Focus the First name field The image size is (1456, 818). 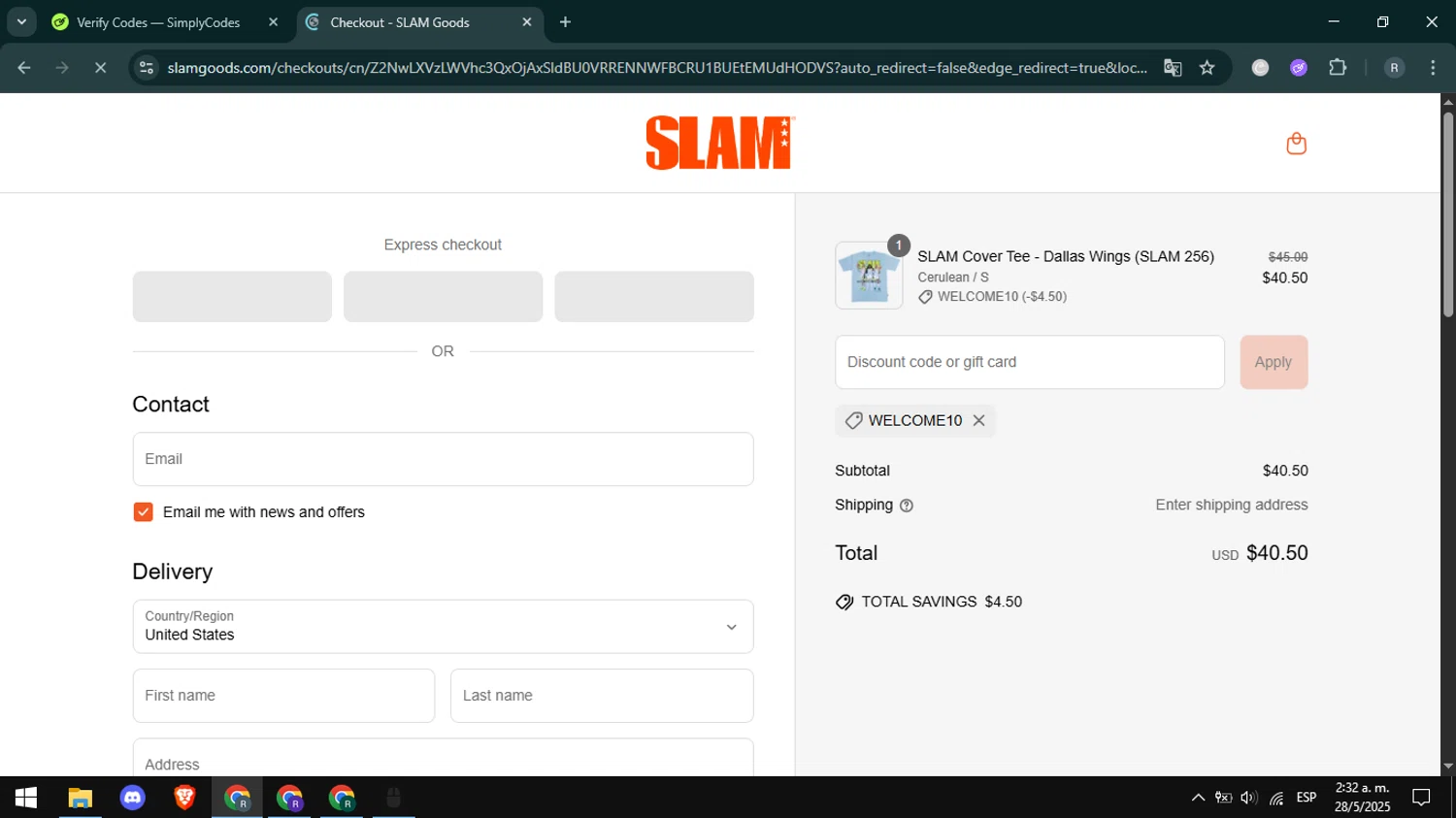[283, 696]
